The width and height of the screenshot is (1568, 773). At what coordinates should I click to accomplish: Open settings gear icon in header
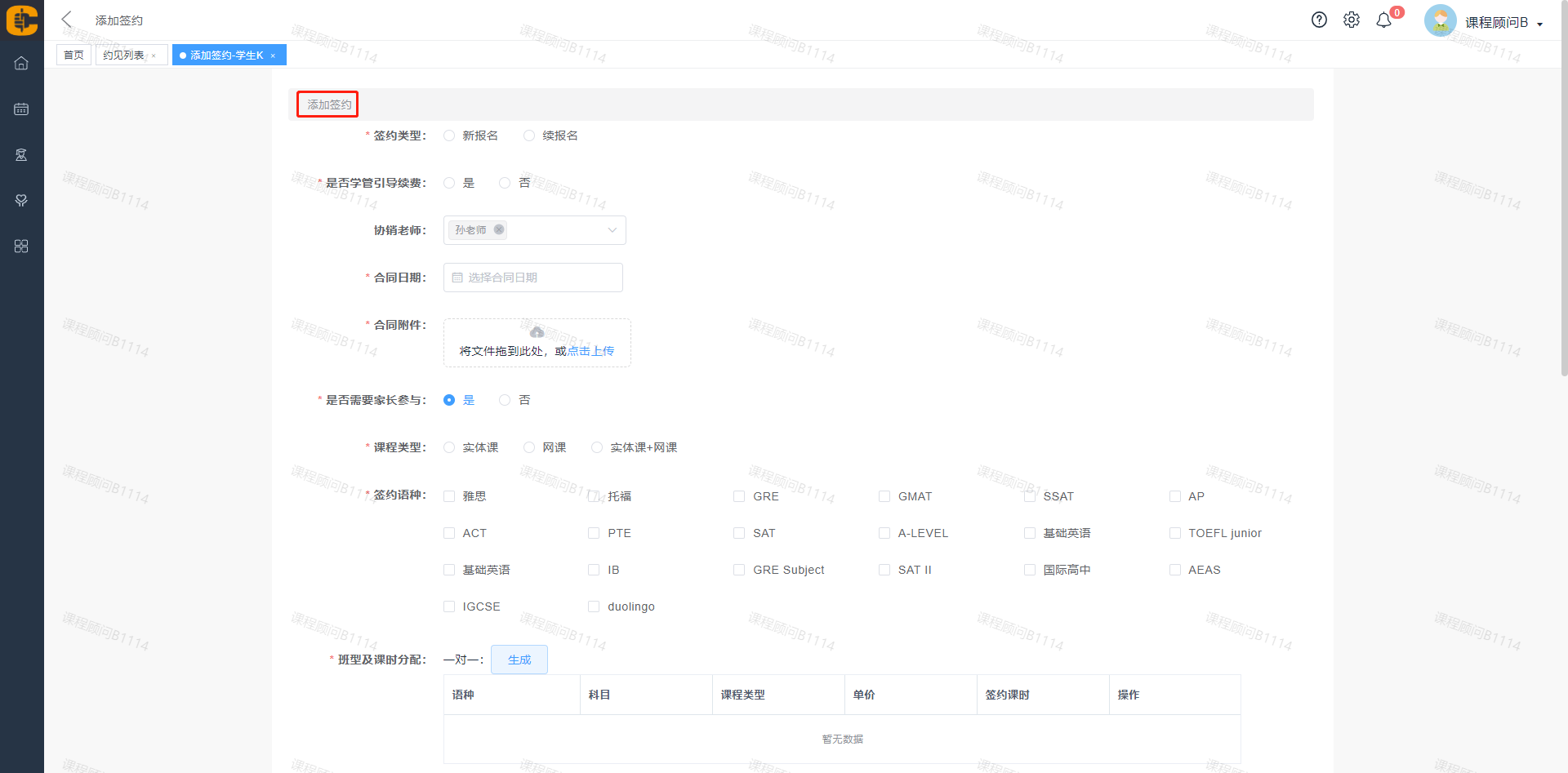1352,20
